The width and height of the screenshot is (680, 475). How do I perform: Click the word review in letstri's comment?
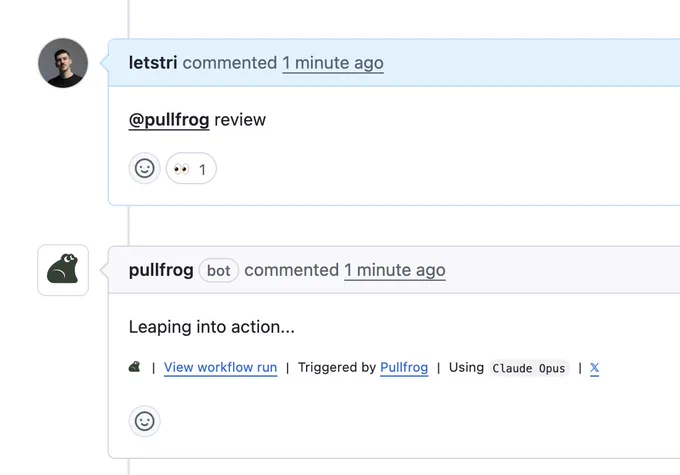tap(240, 120)
